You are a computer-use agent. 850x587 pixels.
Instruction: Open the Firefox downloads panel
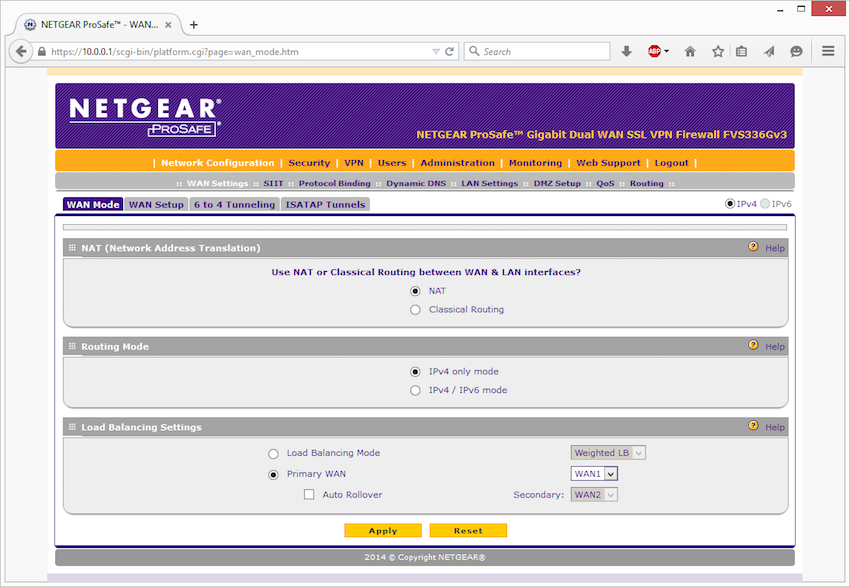(x=627, y=51)
